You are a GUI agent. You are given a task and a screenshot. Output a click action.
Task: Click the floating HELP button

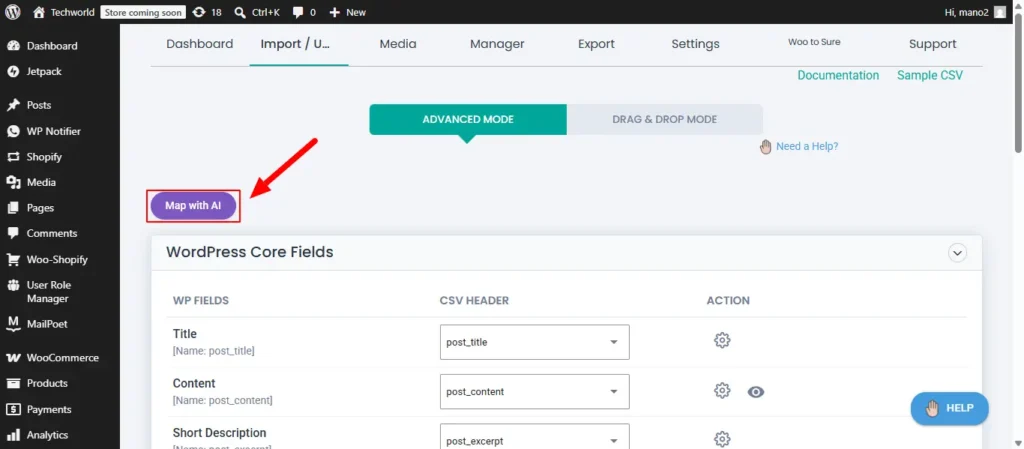(x=950, y=409)
